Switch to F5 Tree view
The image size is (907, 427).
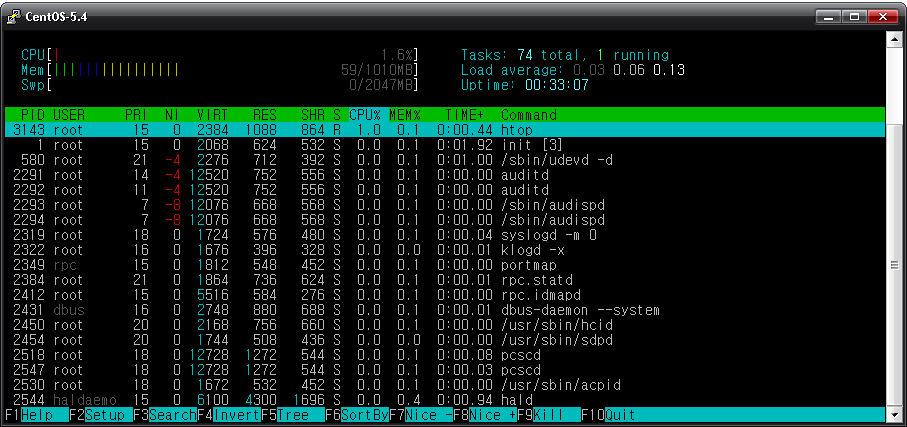pyautogui.click(x=292, y=415)
